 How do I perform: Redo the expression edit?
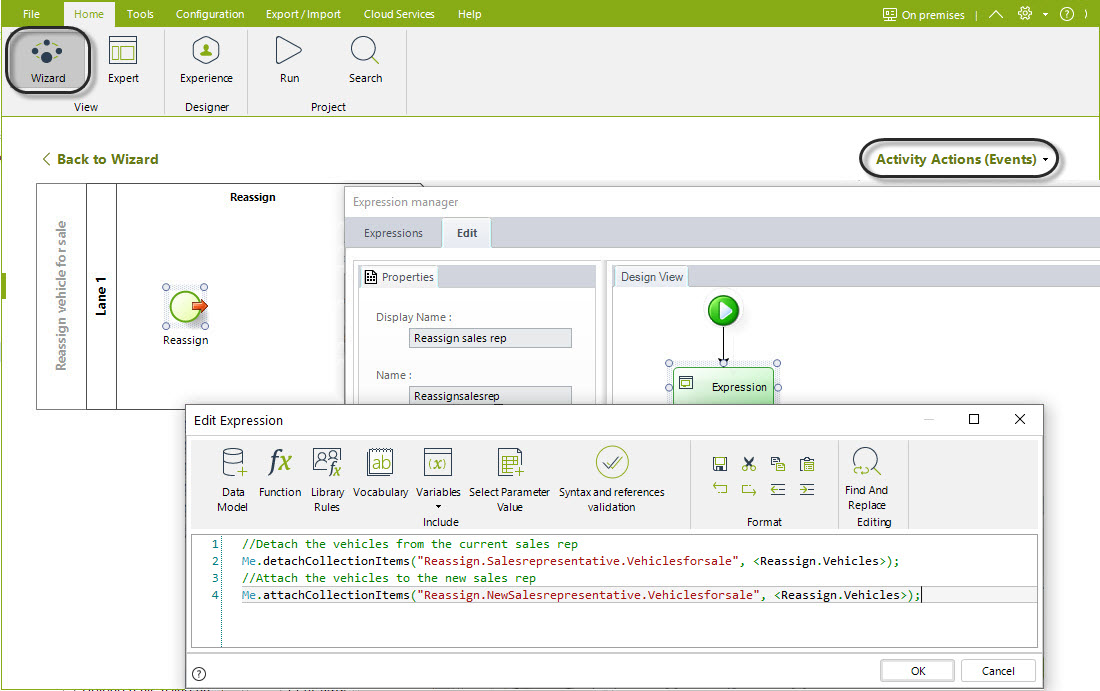click(x=749, y=489)
